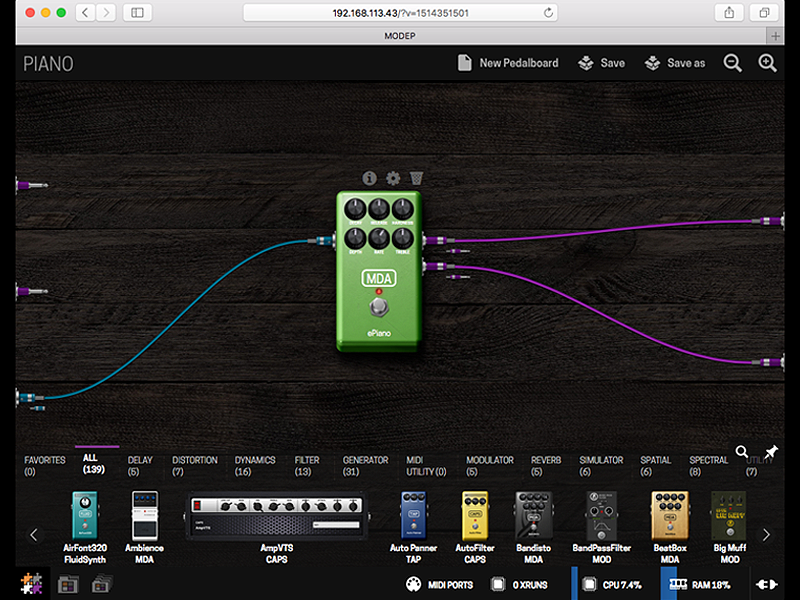Select the BeatBox MDA plugin
Screen dimensions: 800x600
coord(670,528)
